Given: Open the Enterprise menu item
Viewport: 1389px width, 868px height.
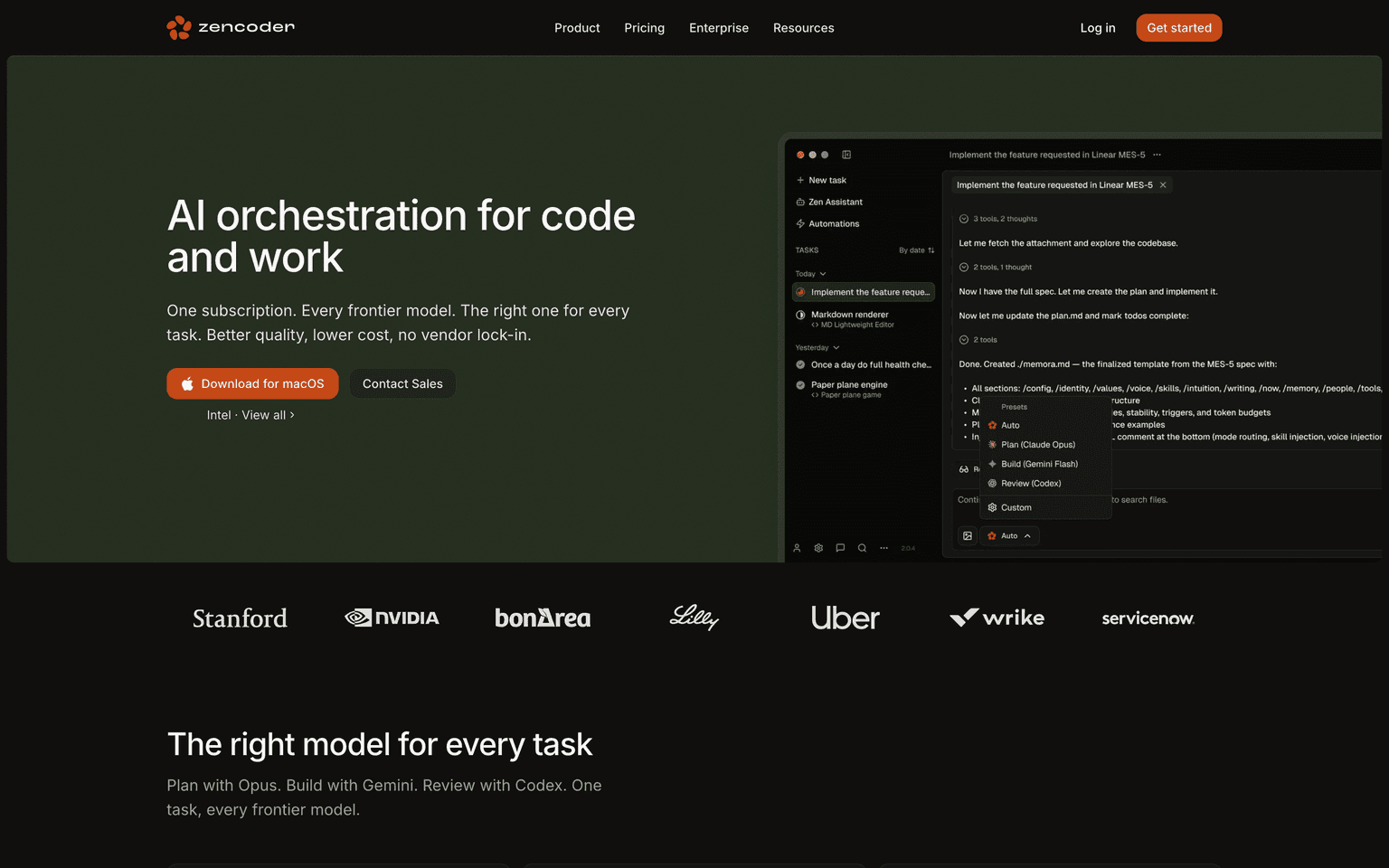Looking at the screenshot, I should coord(719,28).
